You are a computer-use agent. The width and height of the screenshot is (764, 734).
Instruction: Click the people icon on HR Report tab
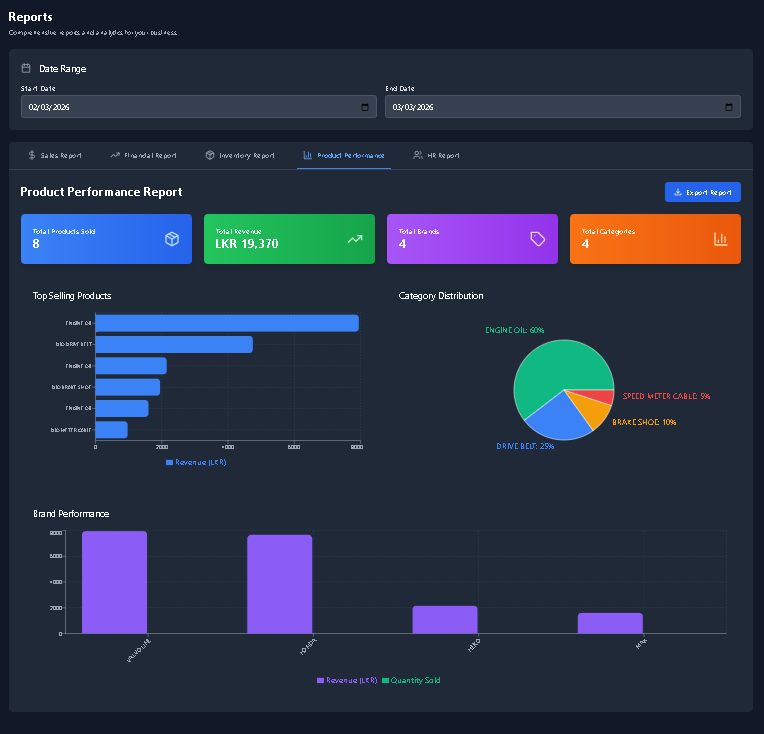coord(418,155)
